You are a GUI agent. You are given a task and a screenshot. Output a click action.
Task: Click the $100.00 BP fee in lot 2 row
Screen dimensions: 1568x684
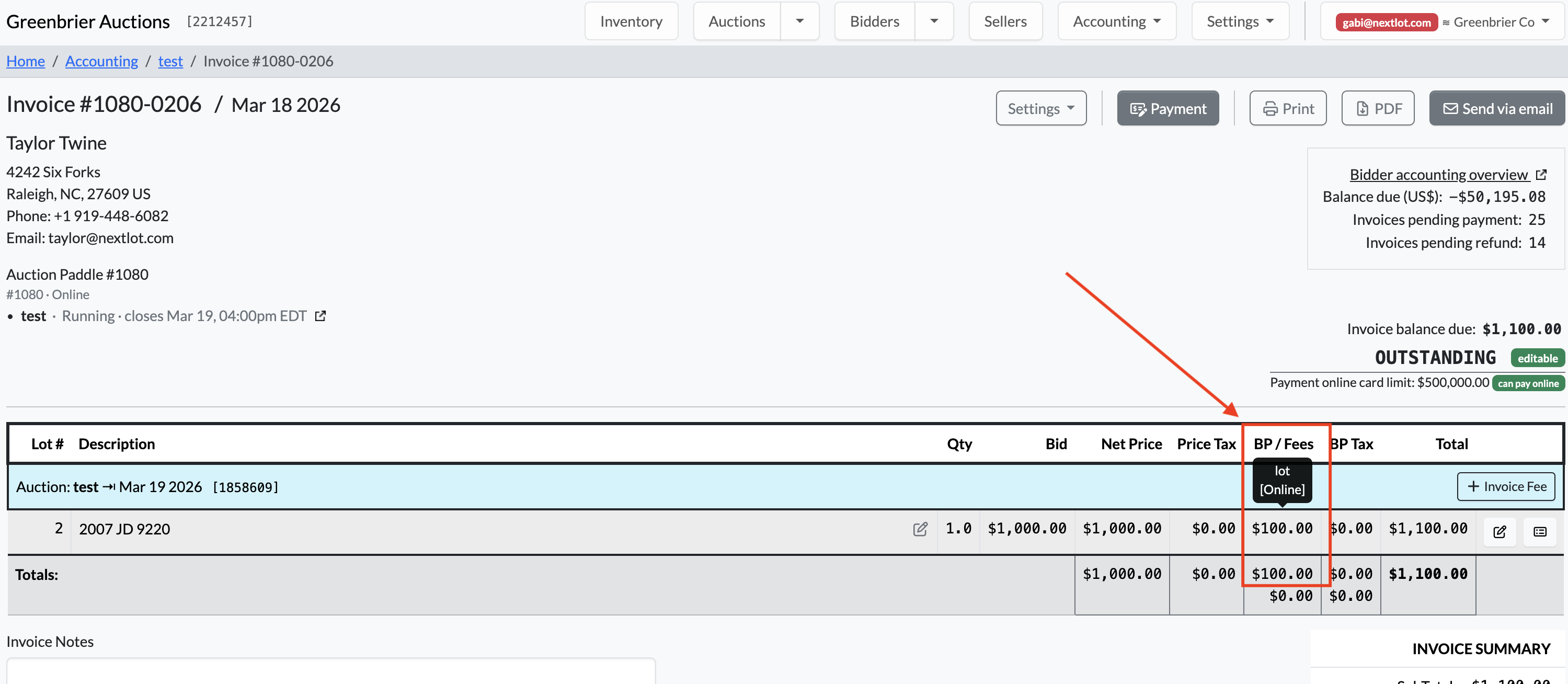(1282, 528)
